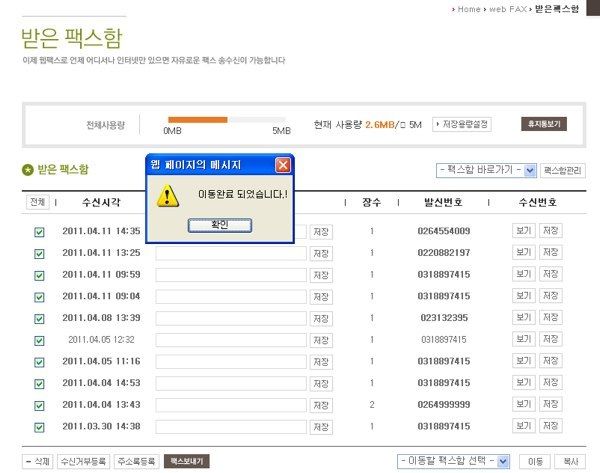Toggle checkbox for 2011.04.05 11:16 fax
The height and width of the screenshot is (473, 600).
39,362
